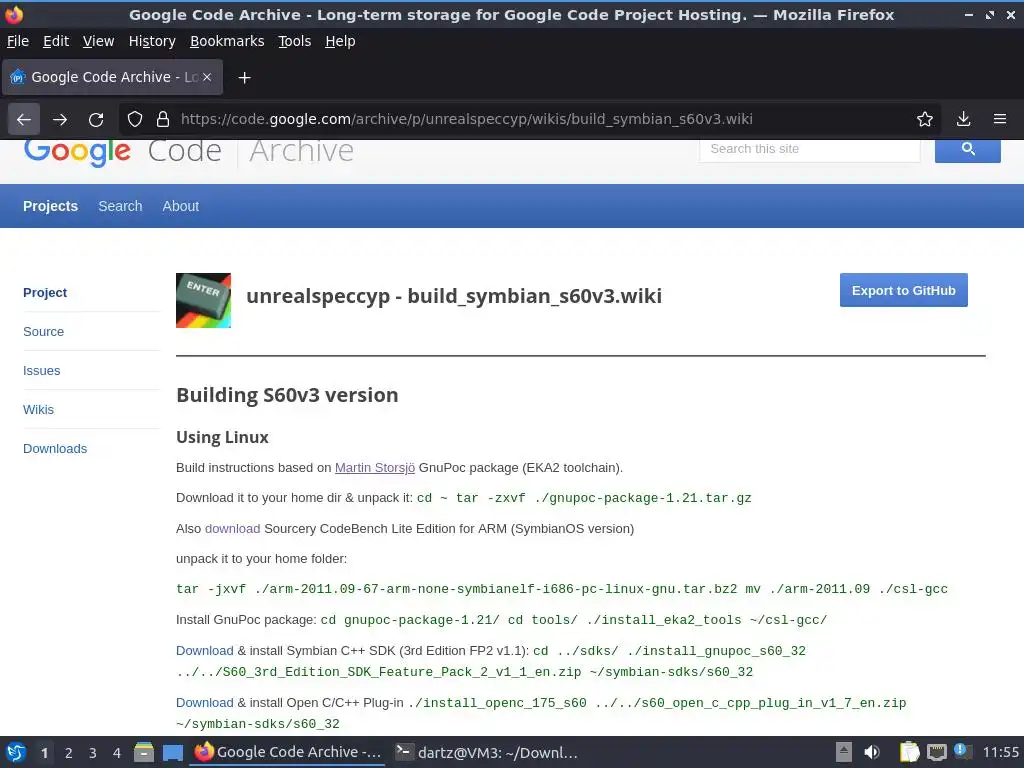Switch to workspace 2
Screen dimensions: 1024x768
pyautogui.click(x=69, y=753)
